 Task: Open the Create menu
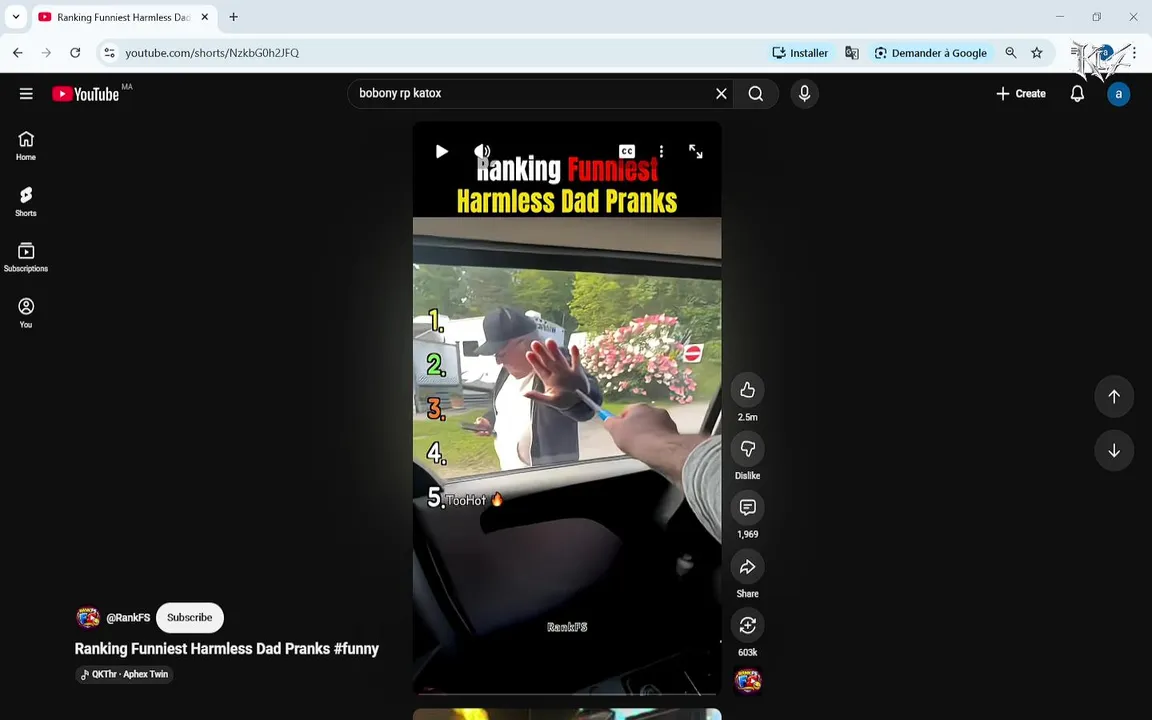click(1020, 93)
